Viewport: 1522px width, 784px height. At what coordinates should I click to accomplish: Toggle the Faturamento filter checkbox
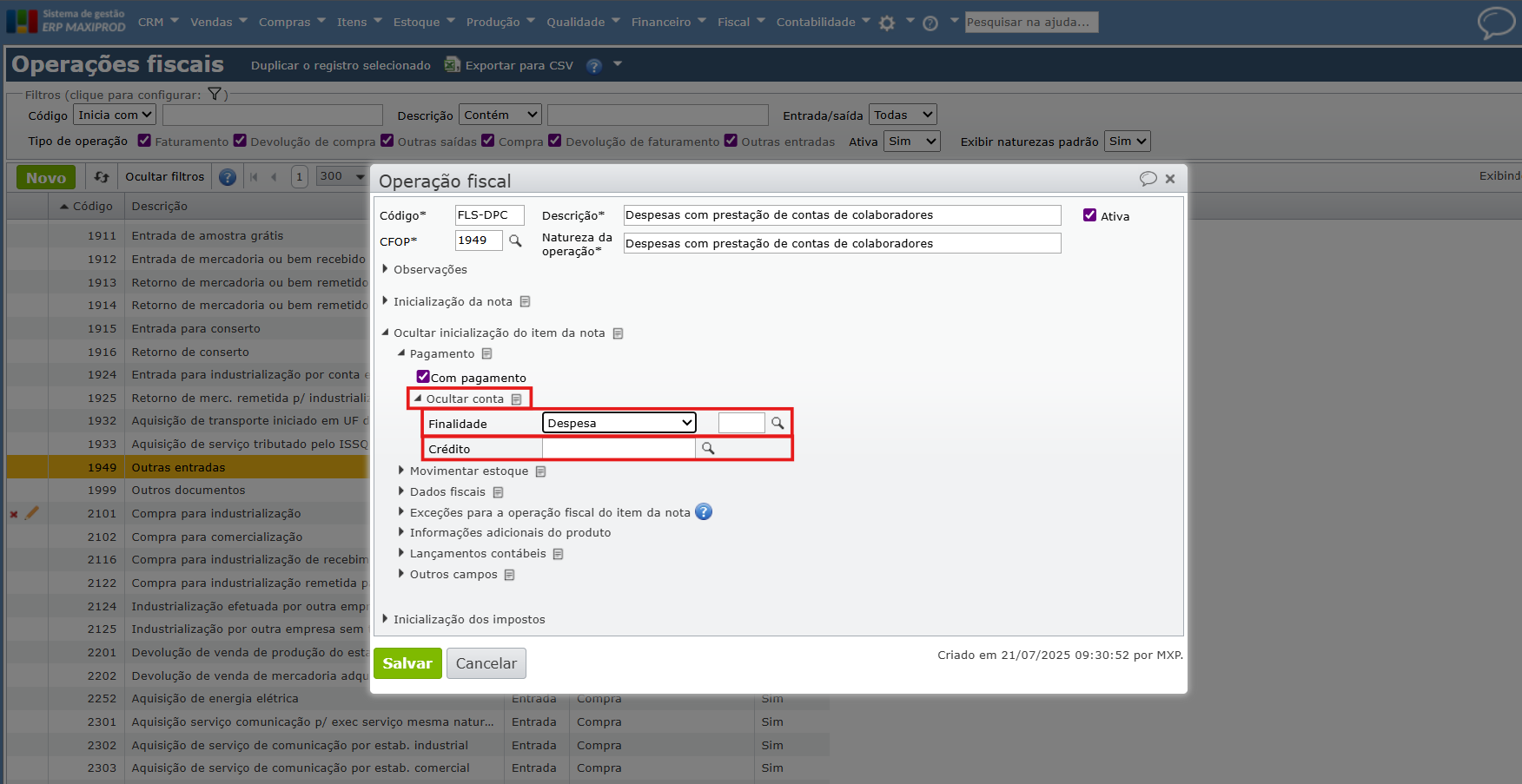144,141
